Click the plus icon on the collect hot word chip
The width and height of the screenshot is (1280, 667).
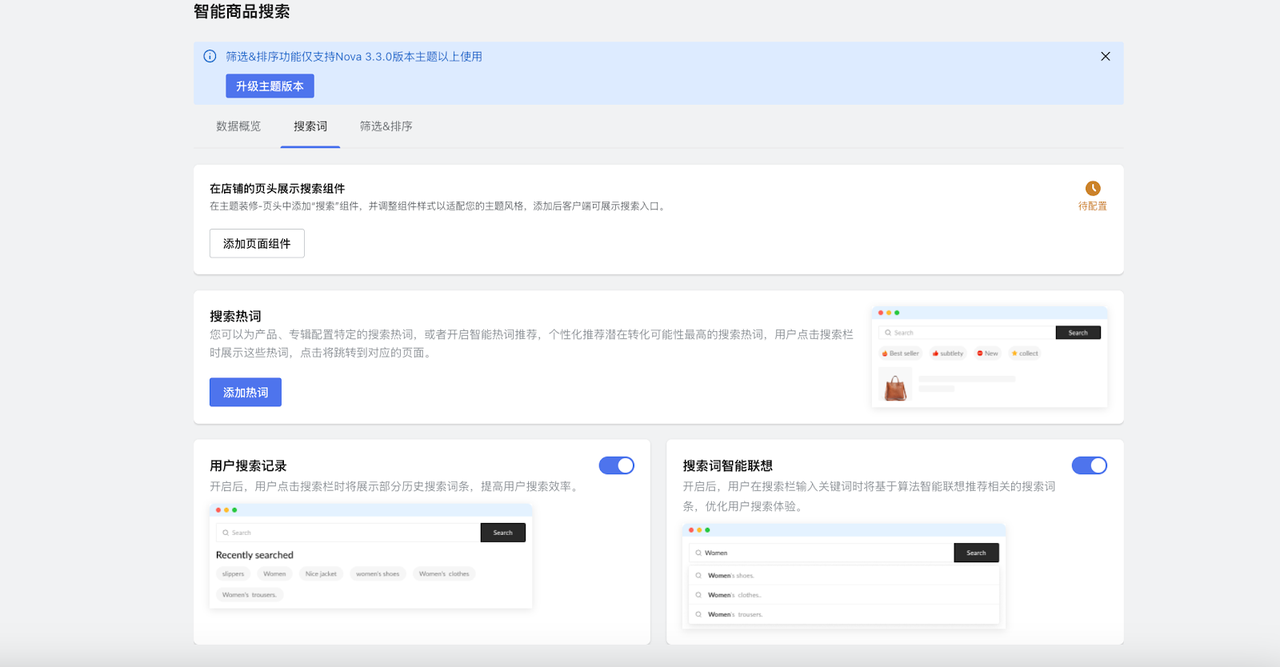pos(1014,353)
